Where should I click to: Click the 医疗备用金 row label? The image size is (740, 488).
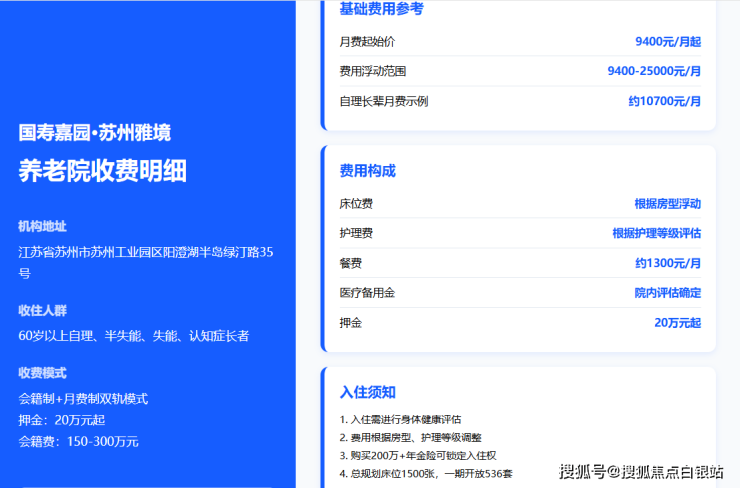click(367, 293)
